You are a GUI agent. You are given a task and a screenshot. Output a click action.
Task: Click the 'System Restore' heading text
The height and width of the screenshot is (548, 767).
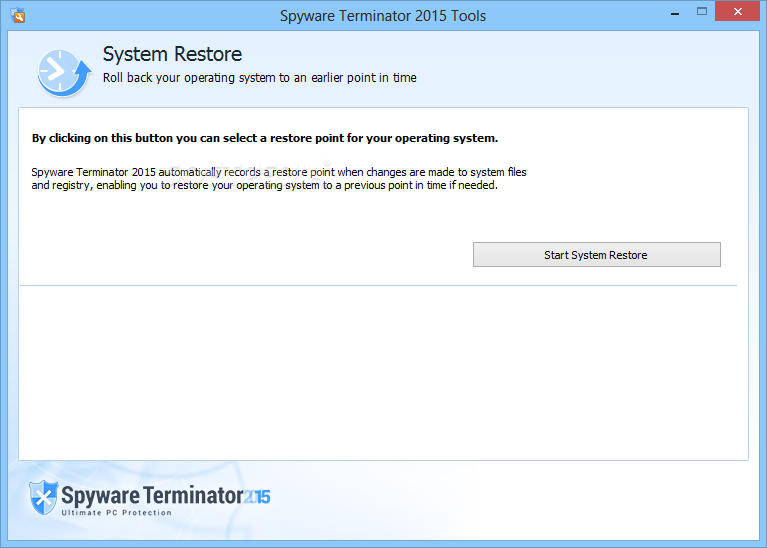172,54
